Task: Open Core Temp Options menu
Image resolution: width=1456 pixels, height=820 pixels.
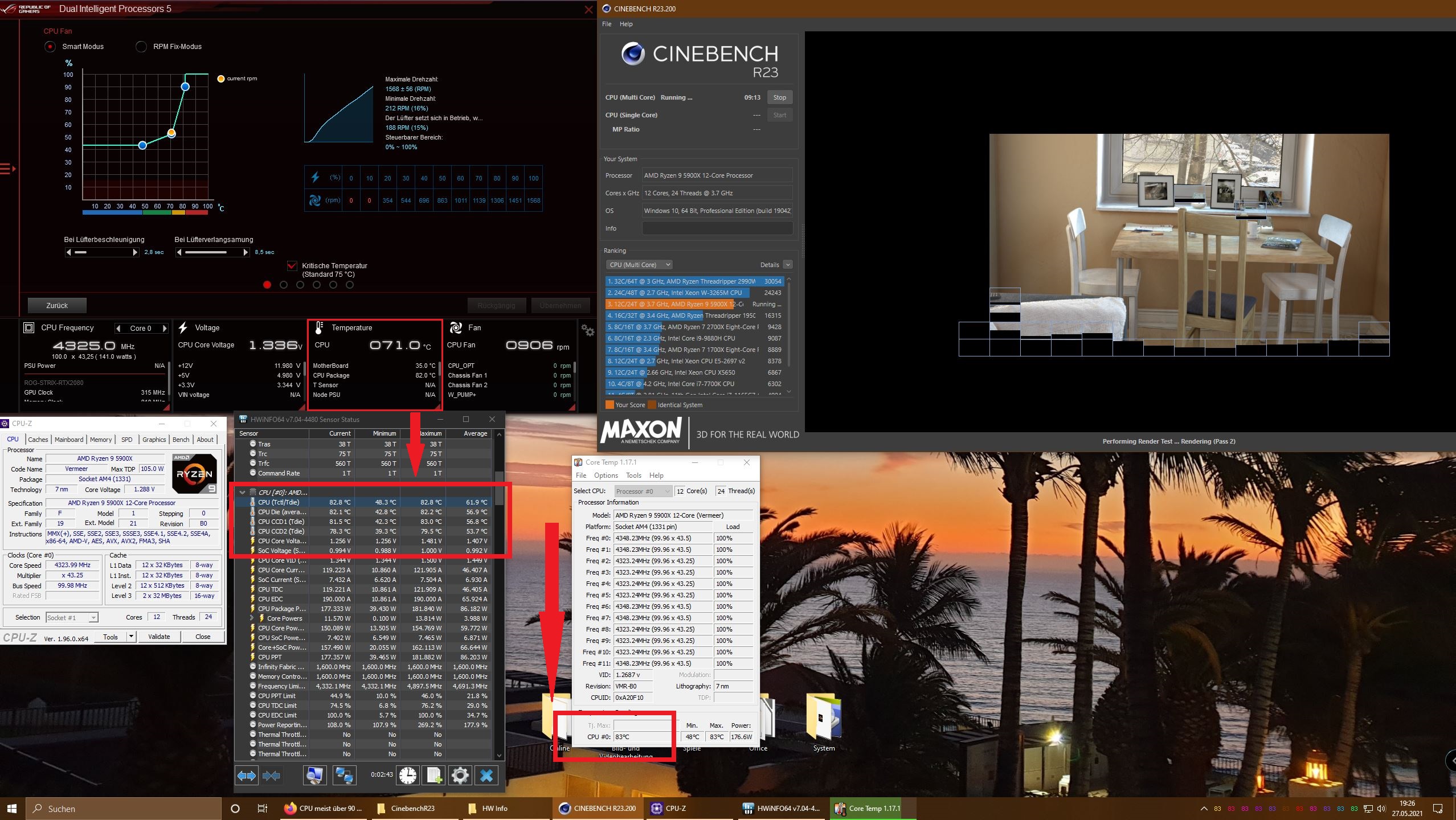Action: [606, 475]
